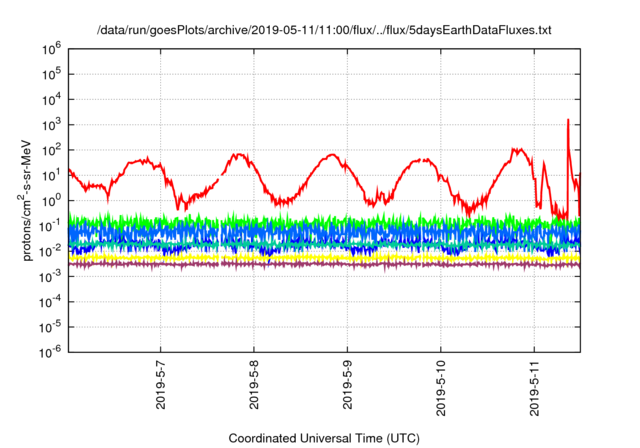
Task: Click the 10^-5 y-axis tick label
Action: [x=50, y=328]
